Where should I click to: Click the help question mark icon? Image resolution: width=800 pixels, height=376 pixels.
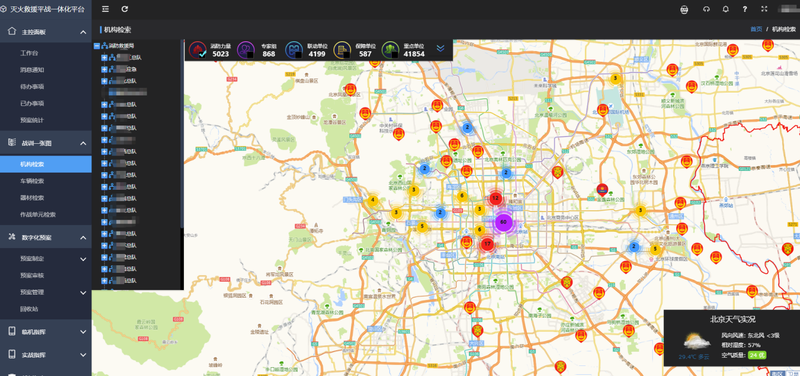point(745,9)
